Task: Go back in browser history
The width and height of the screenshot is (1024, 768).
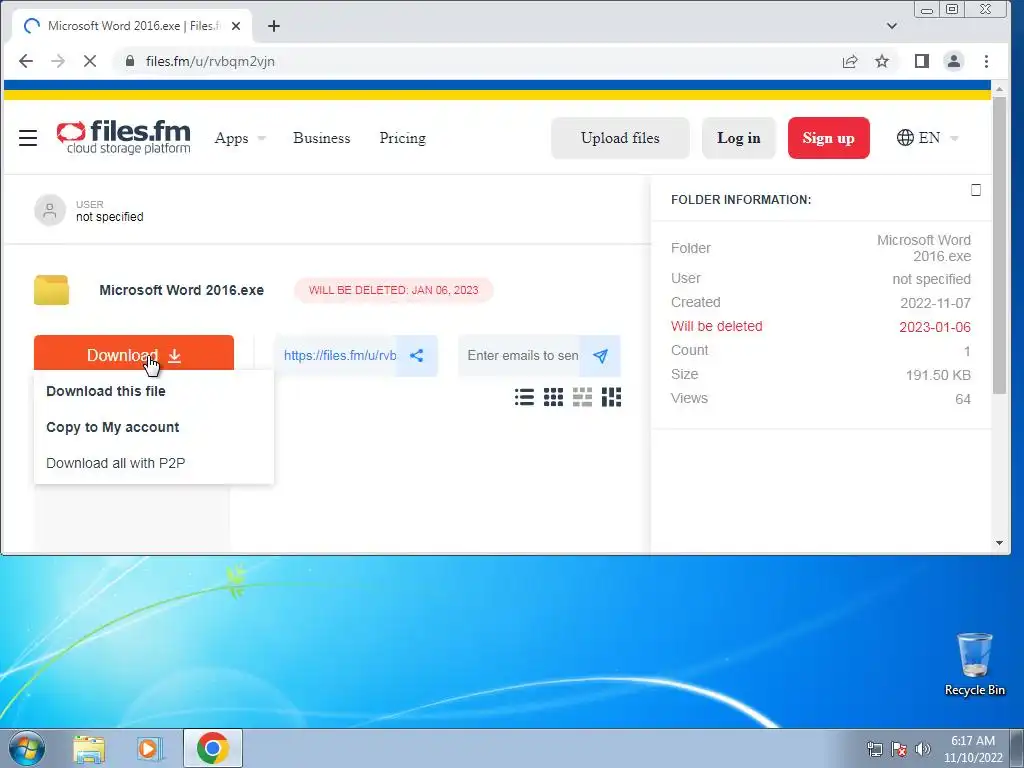Action: tap(25, 61)
